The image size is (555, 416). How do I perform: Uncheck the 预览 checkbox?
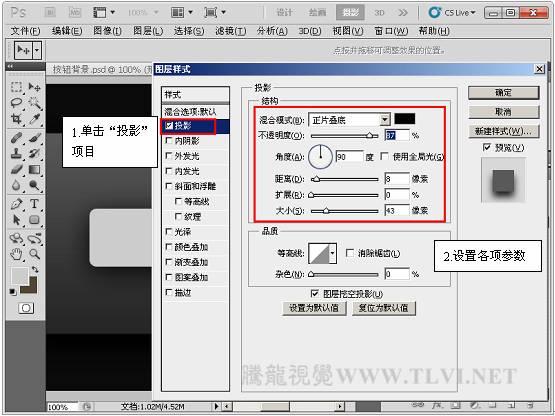coord(487,147)
